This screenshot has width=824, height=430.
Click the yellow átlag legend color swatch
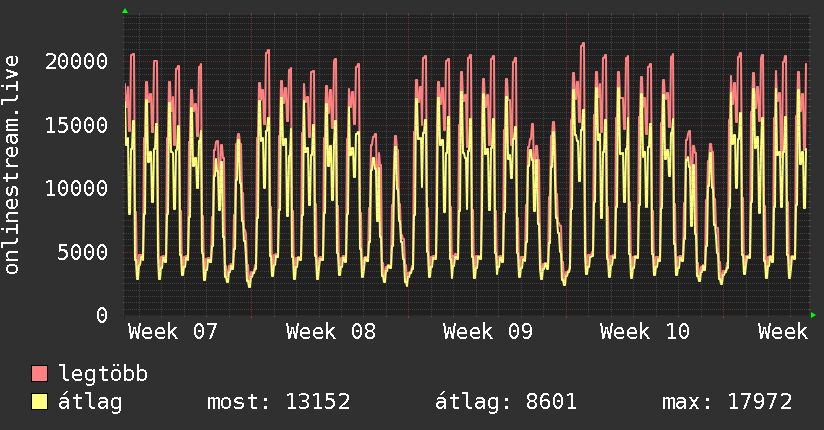(39, 403)
